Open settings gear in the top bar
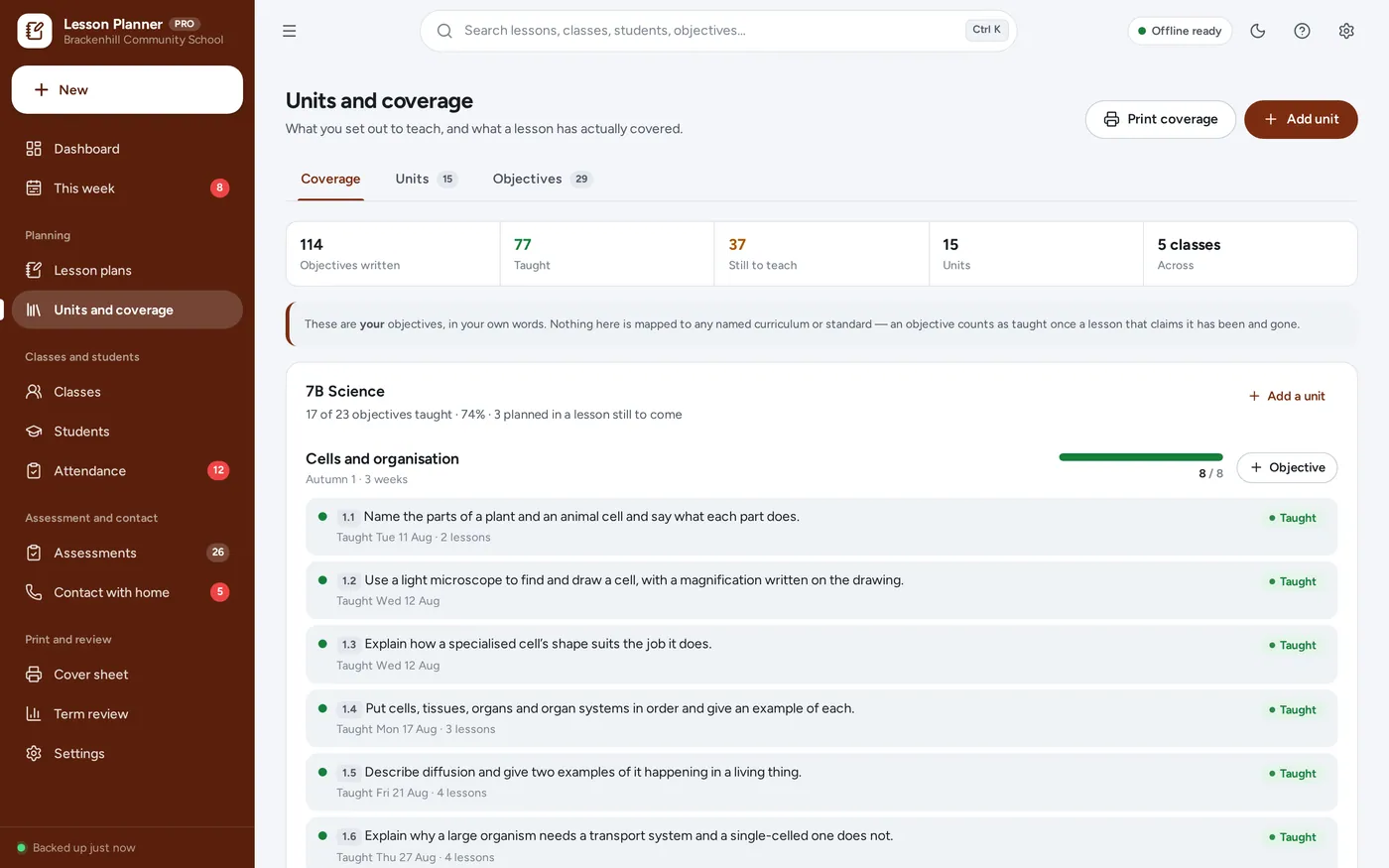The image size is (1389, 868). tap(1346, 31)
